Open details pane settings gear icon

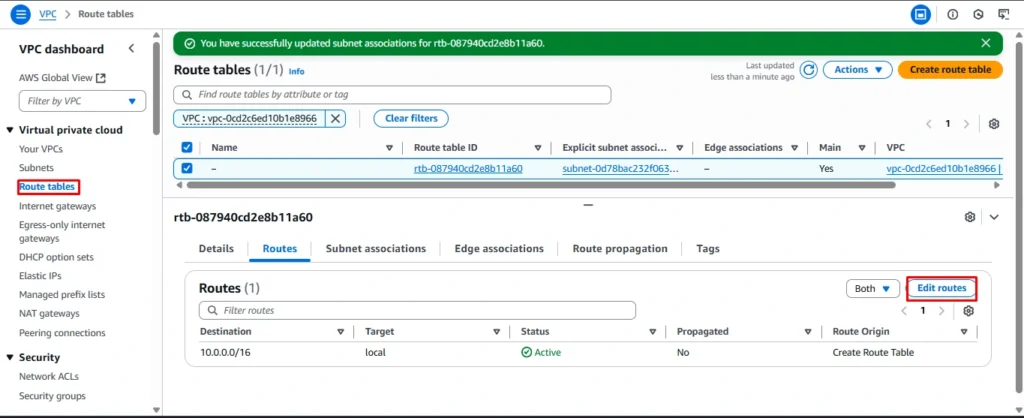[969, 217]
